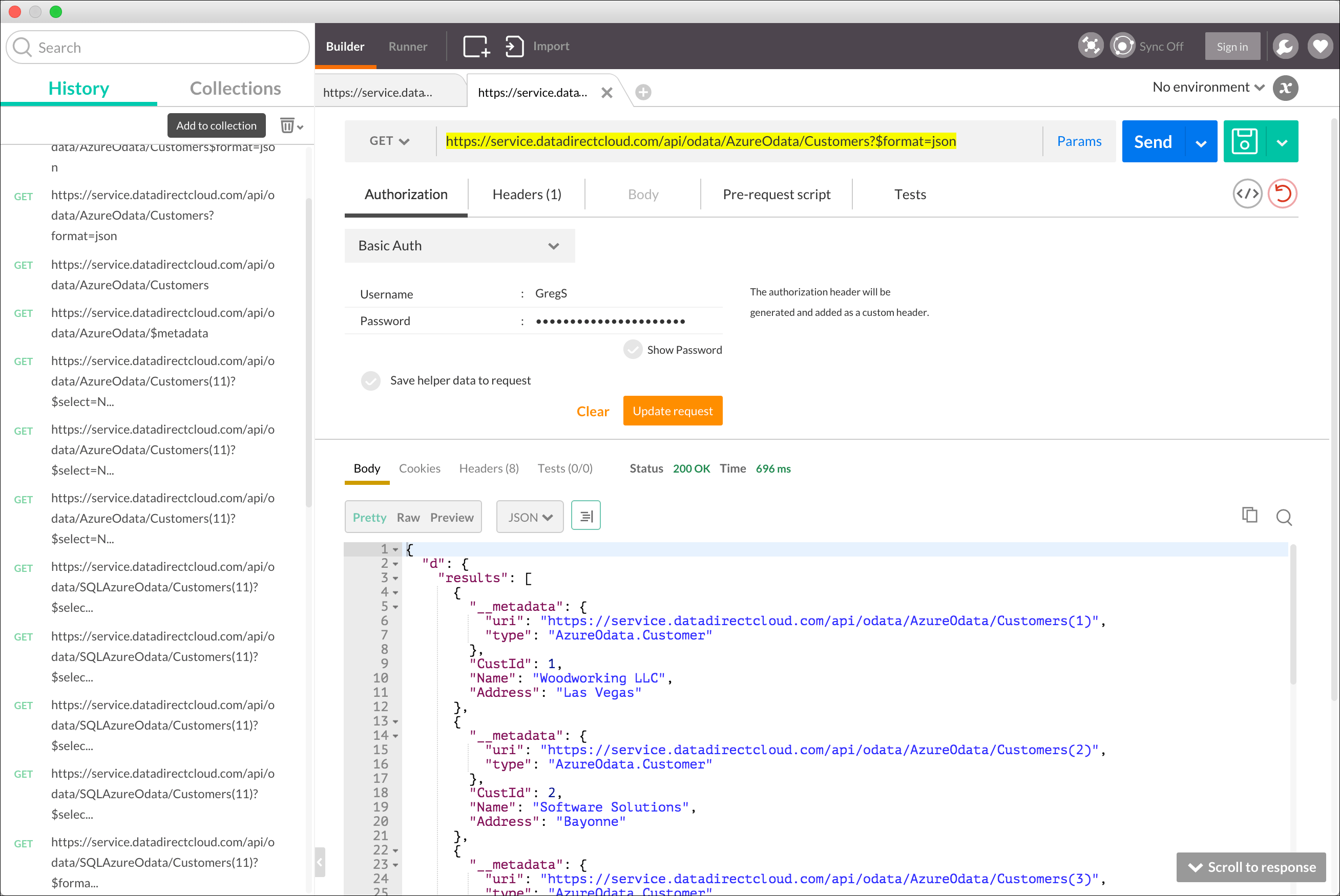Screen dimensions: 1340x896
Task: Expand the Basic Auth type dropdown
Action: 459,246
